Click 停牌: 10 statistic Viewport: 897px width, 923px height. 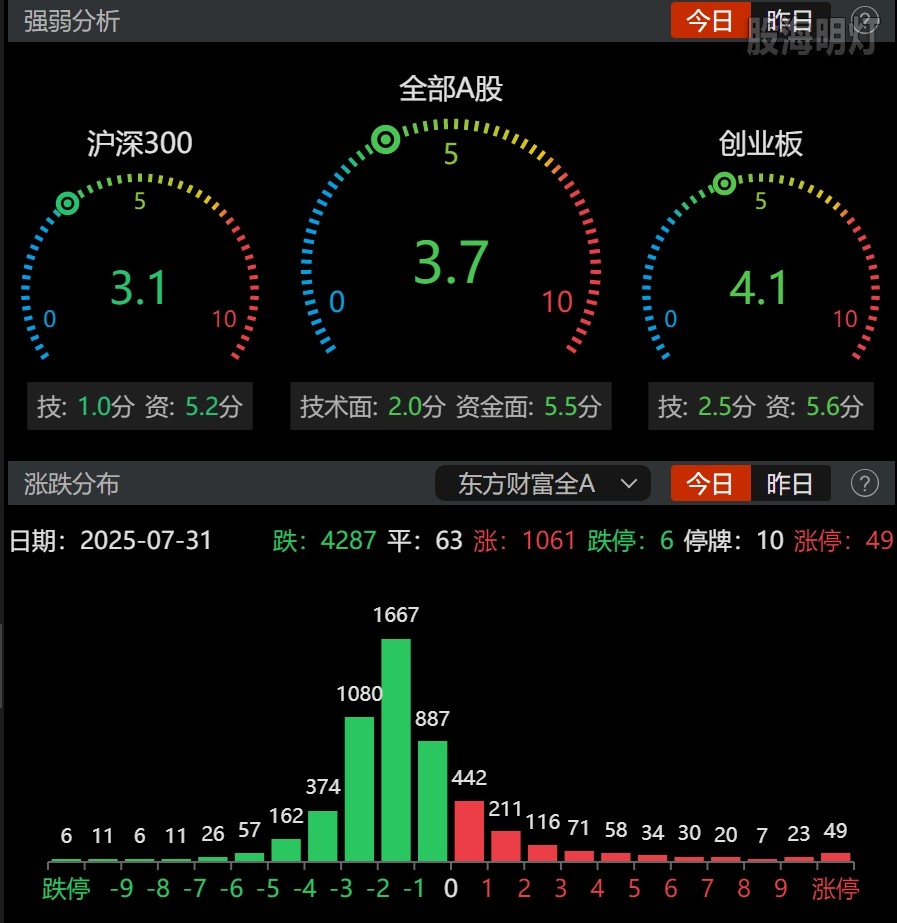733,540
